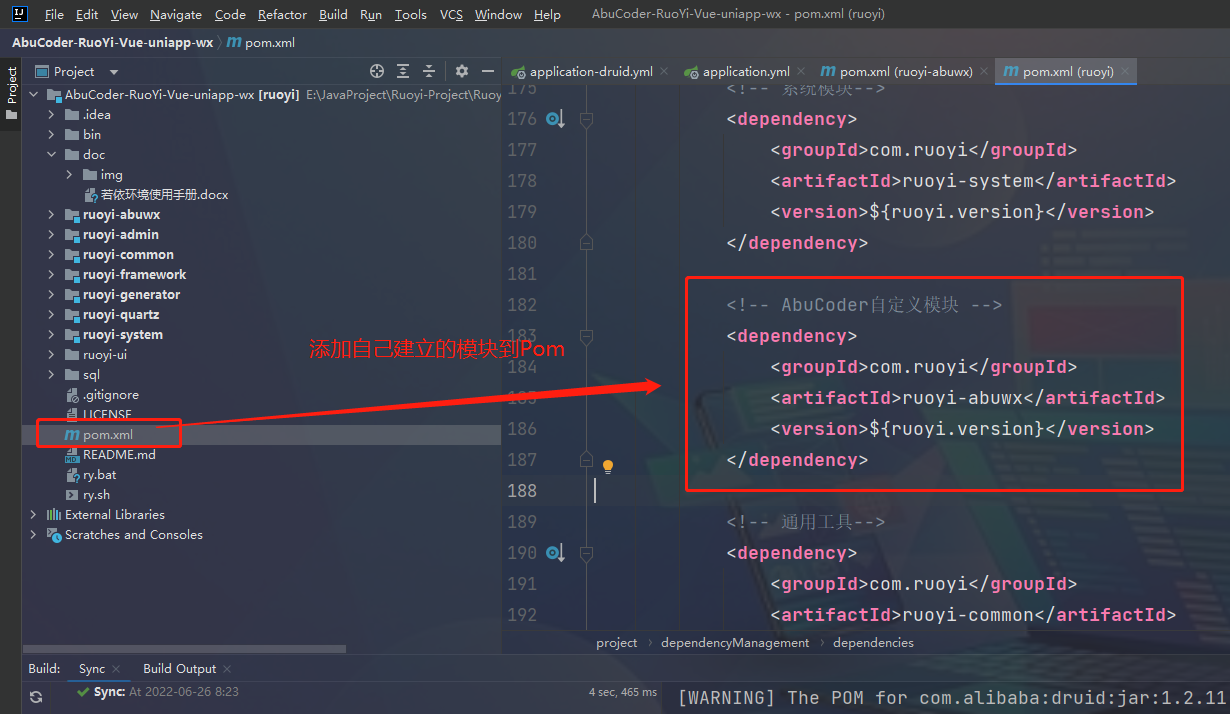This screenshot has height=714, width=1230.
Task: Open the File menu
Action: 54,15
